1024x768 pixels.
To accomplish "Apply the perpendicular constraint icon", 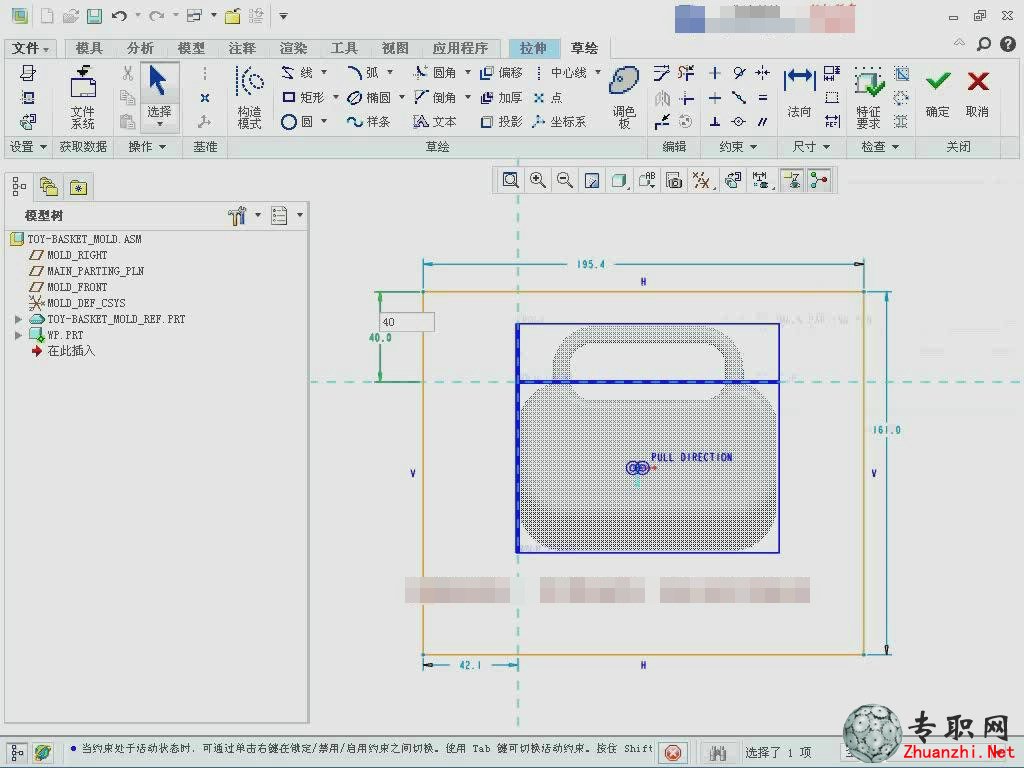I will [x=715, y=121].
